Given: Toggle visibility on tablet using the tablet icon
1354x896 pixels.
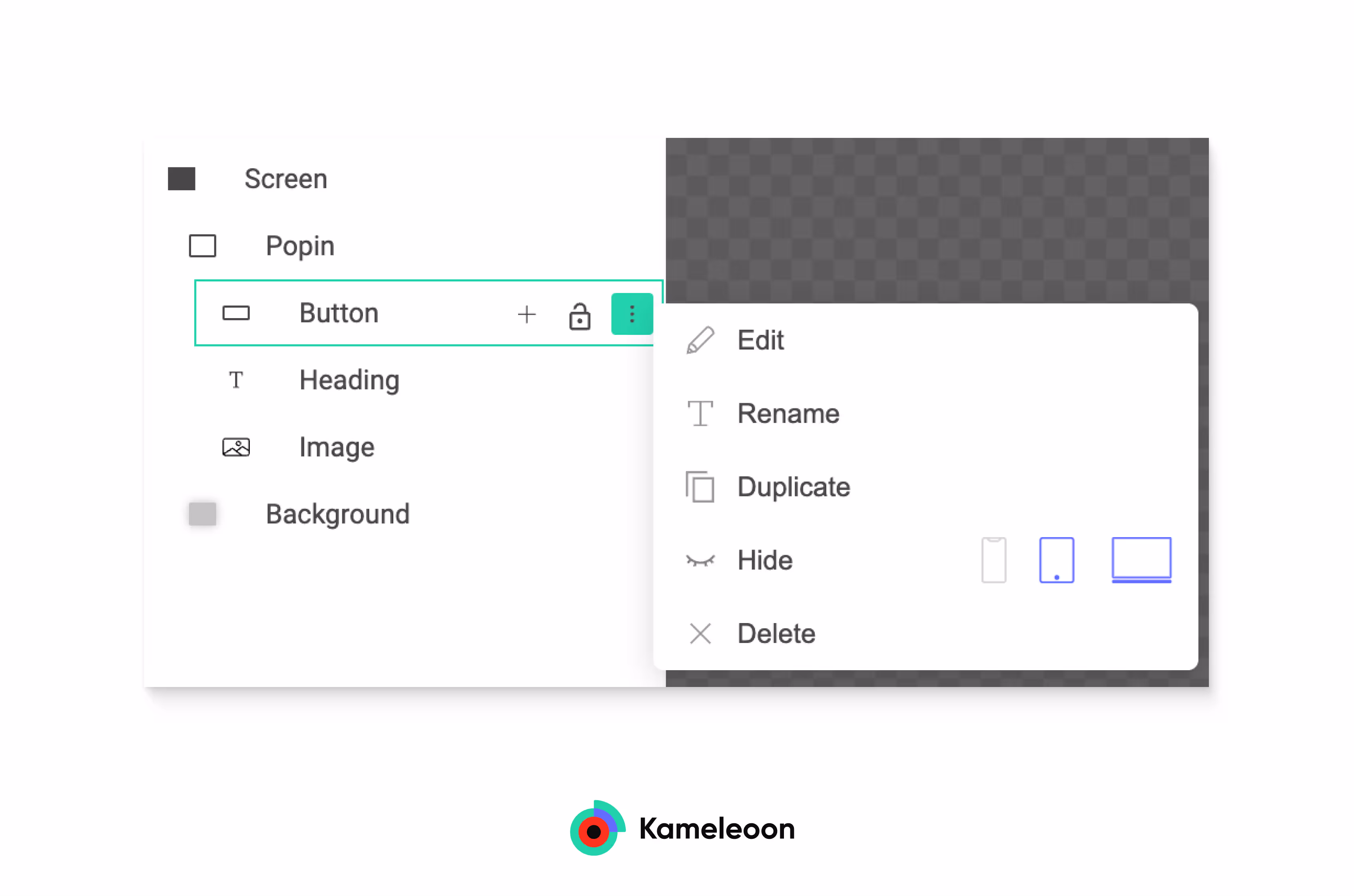Looking at the screenshot, I should 1056,560.
